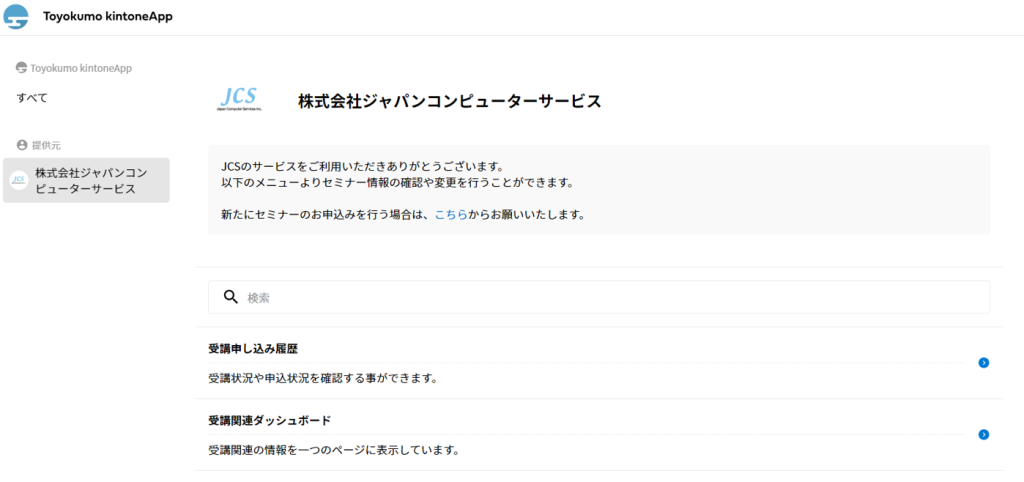Click the Toyokumo kintoneApp header title
The image size is (1024, 482).
click(108, 17)
